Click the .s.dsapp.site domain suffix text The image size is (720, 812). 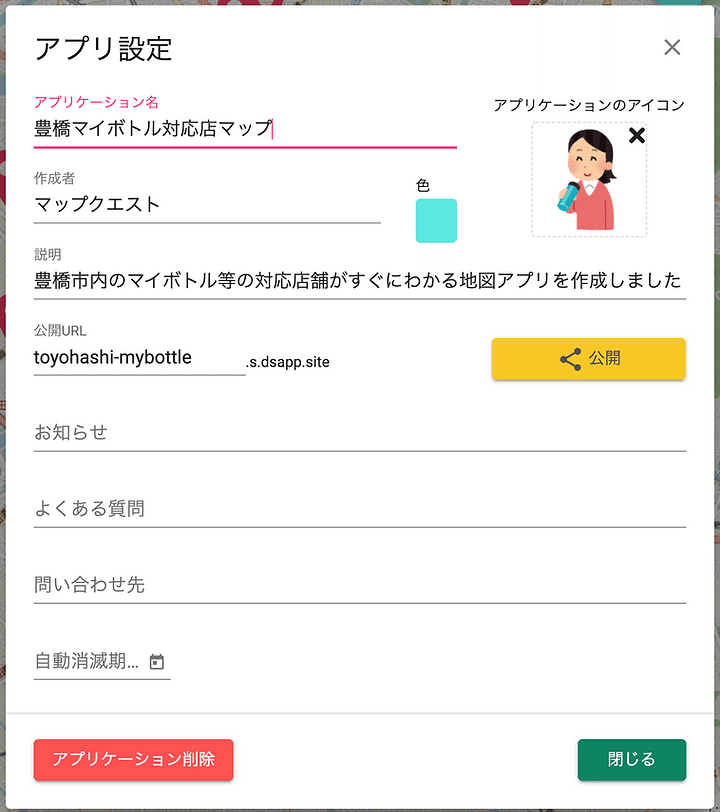coord(287,362)
